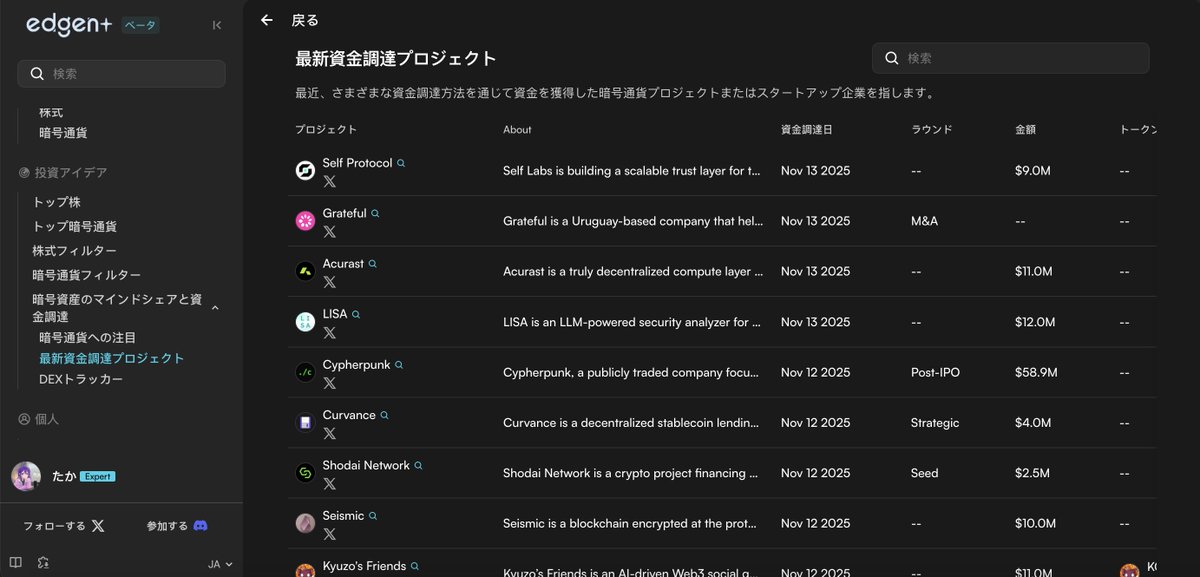
Task: Click magnifier icon next to Shodai Network
Action: [x=418, y=466]
